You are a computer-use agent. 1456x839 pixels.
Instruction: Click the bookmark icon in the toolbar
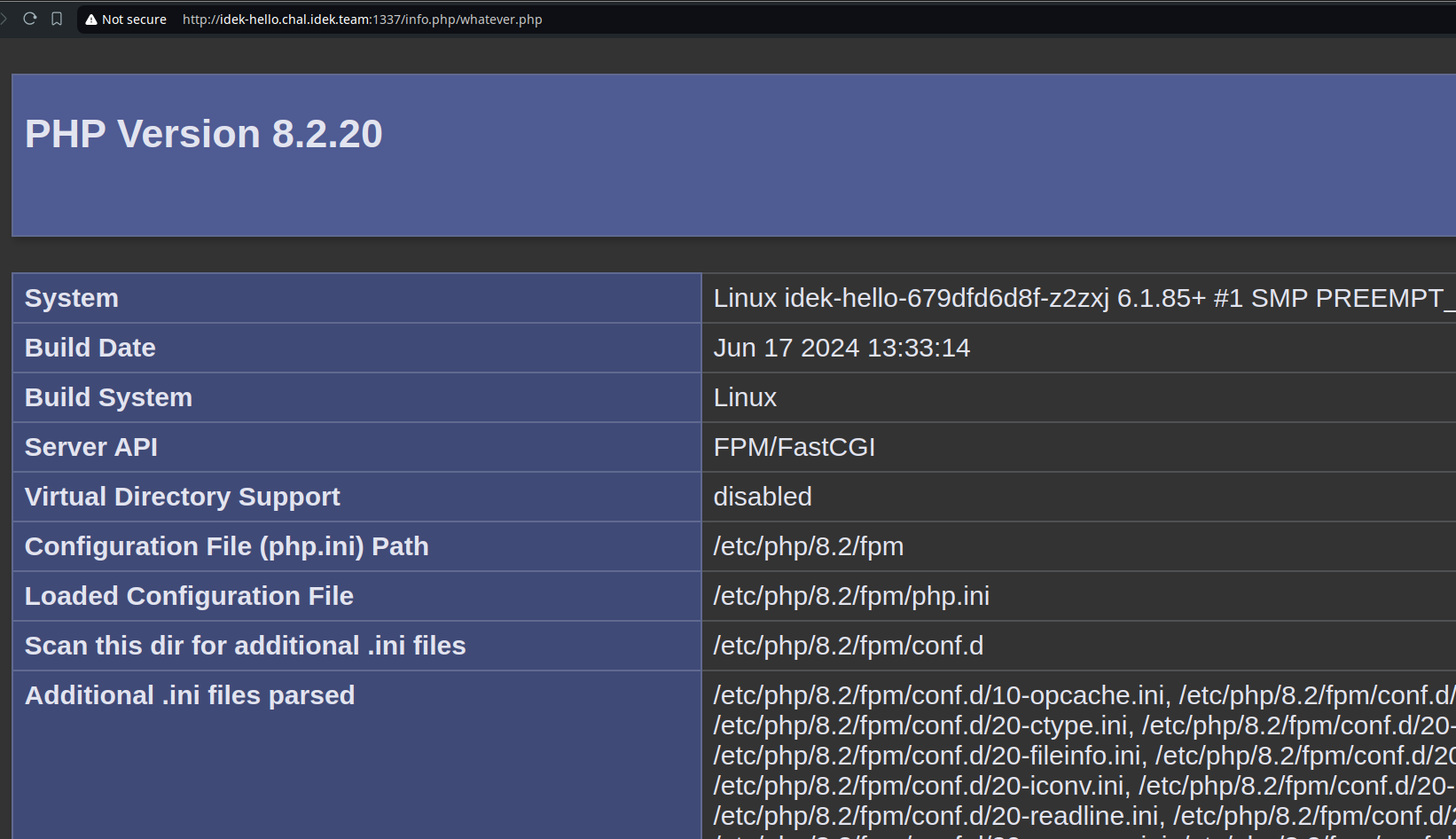click(x=57, y=19)
